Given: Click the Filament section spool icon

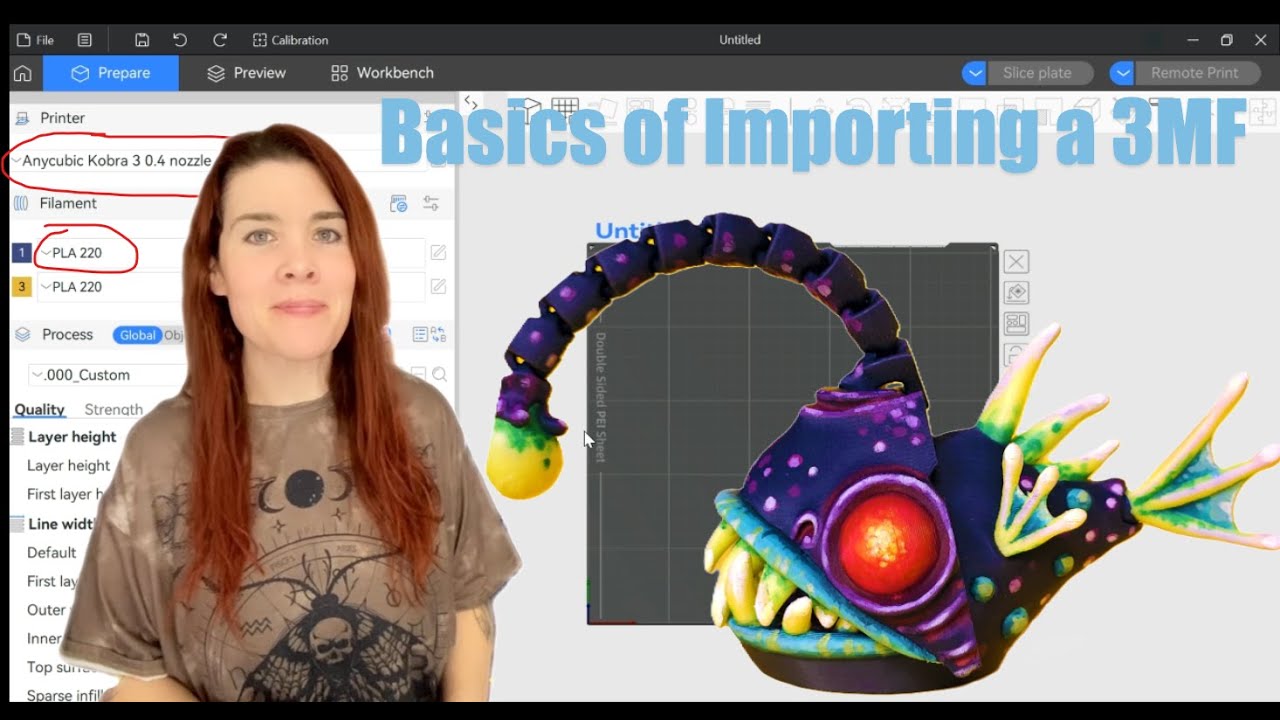Looking at the screenshot, I should pos(21,204).
